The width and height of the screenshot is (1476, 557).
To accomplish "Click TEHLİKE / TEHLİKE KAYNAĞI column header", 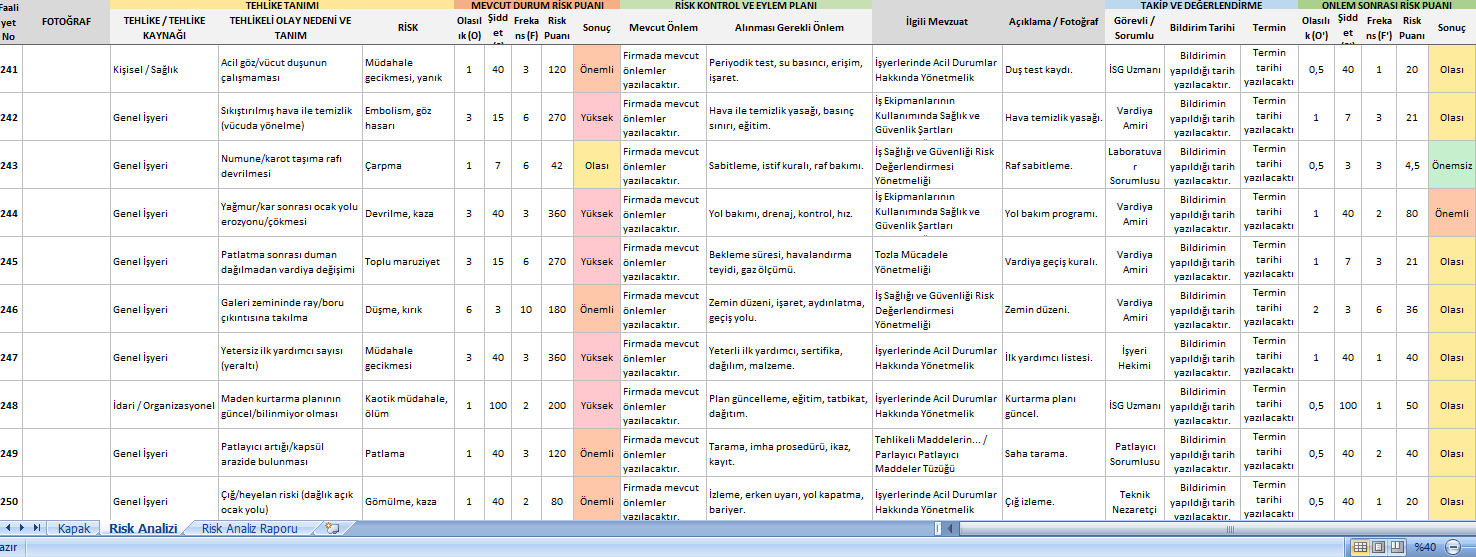I will [163, 28].
